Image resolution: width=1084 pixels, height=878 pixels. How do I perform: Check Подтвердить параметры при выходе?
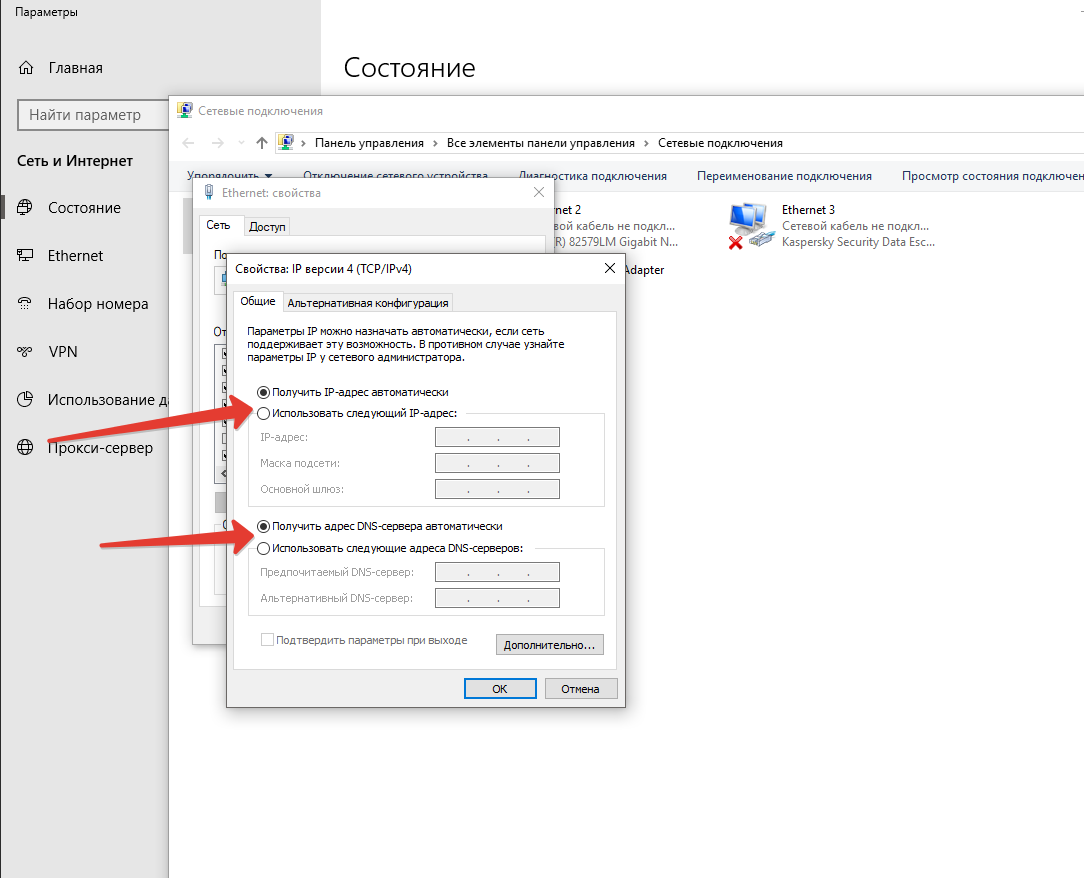pyautogui.click(x=267, y=639)
